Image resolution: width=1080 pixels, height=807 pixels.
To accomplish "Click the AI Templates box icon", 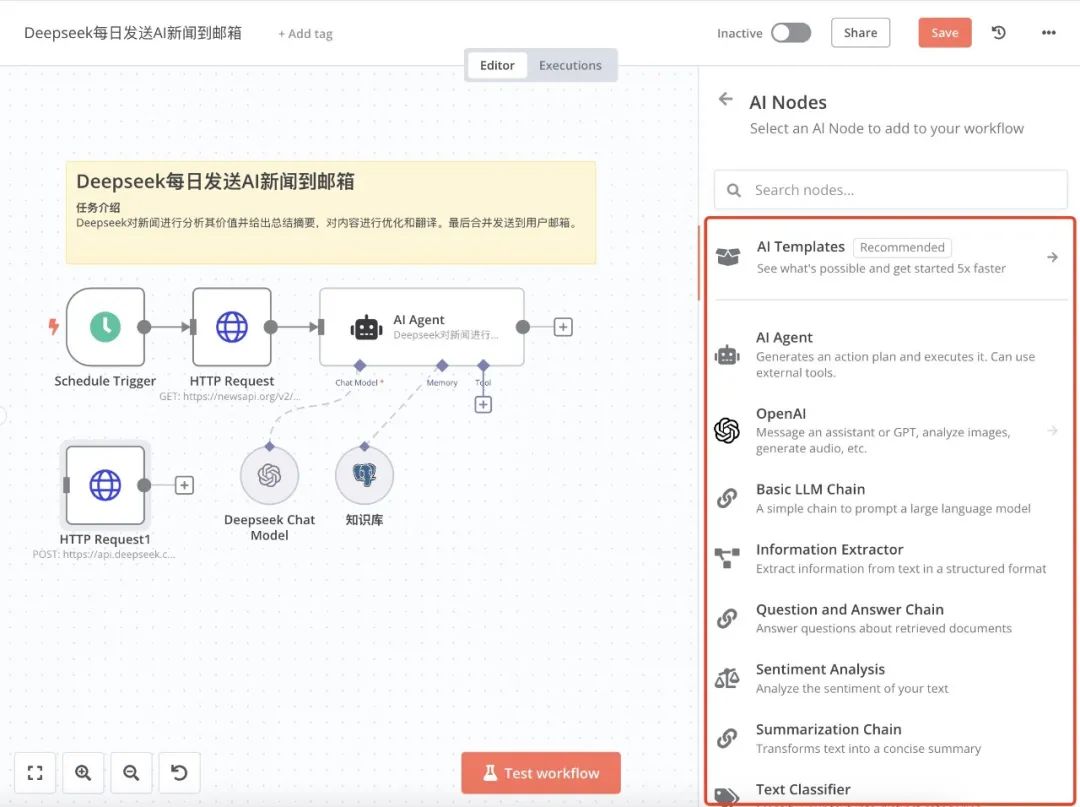I will pos(728,257).
